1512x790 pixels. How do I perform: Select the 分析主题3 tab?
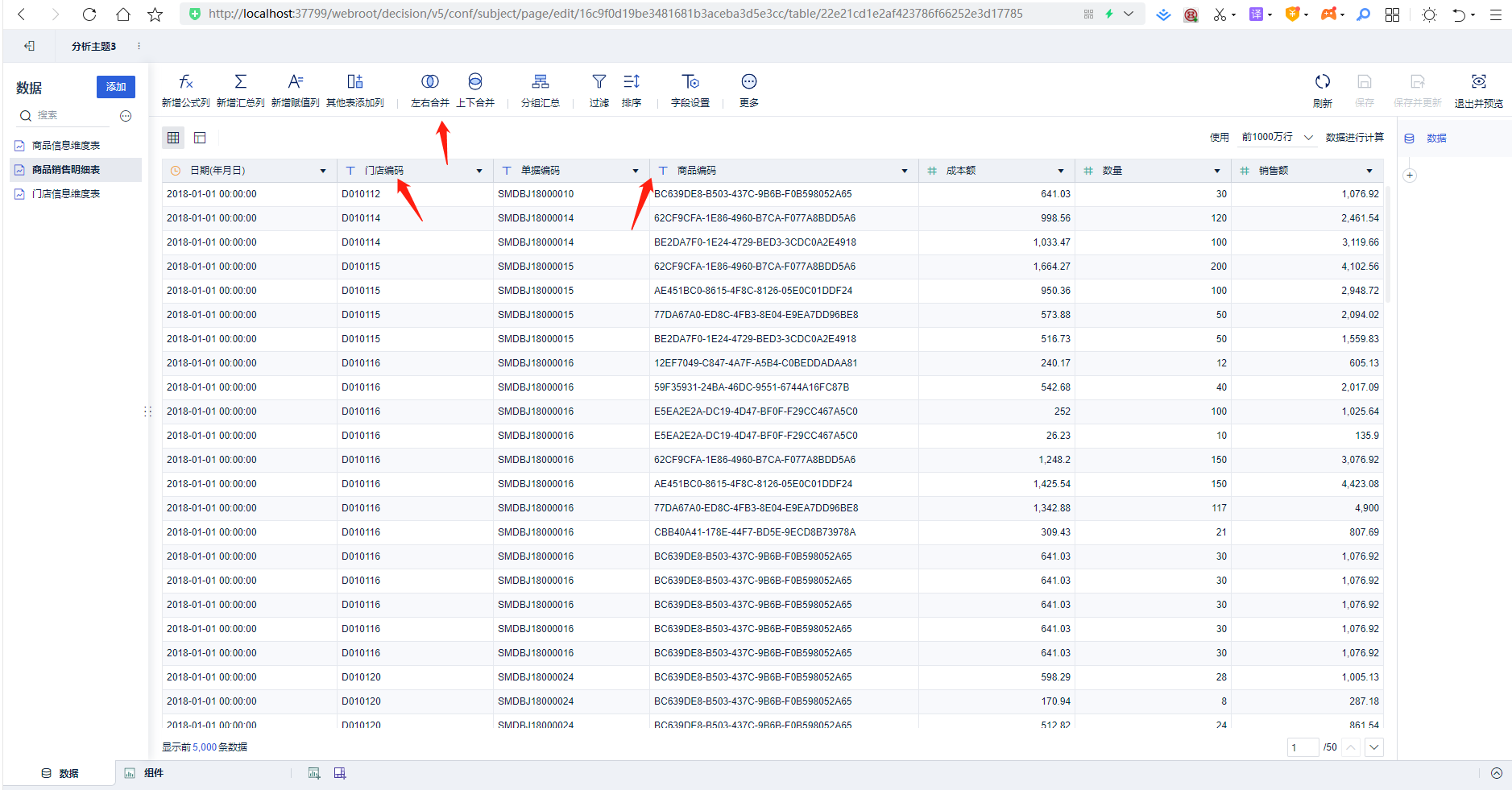click(x=93, y=47)
